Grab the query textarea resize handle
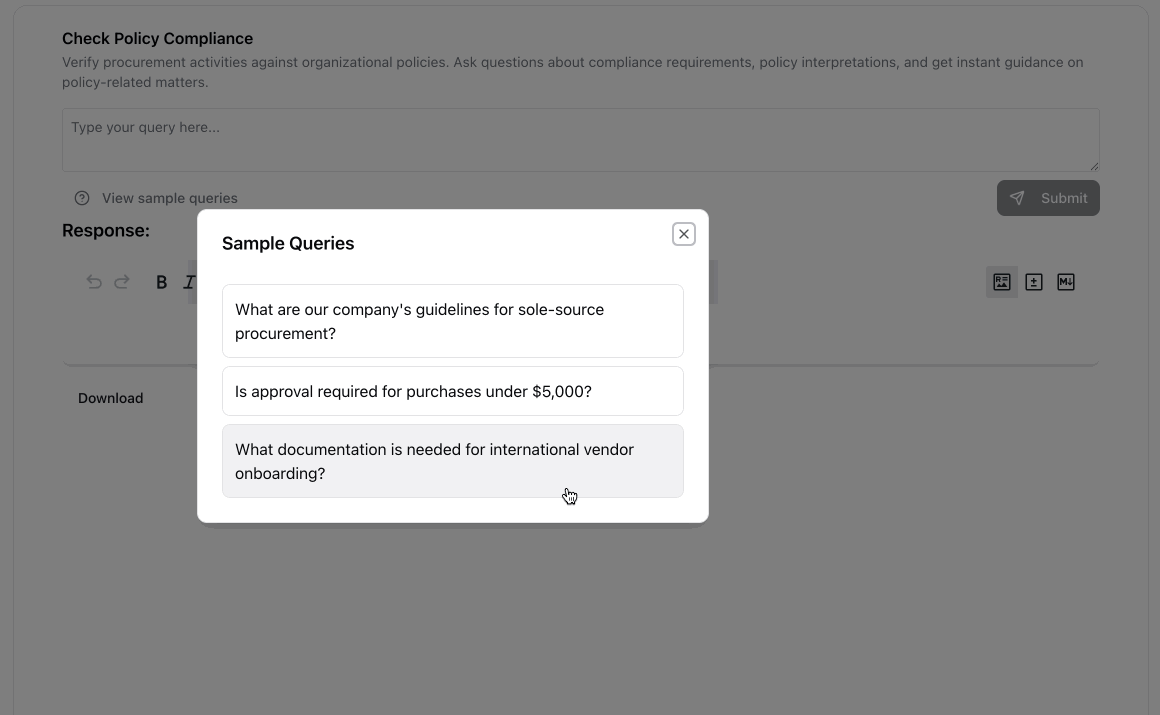Screen dimensions: 1160x715 (x=1094, y=167)
